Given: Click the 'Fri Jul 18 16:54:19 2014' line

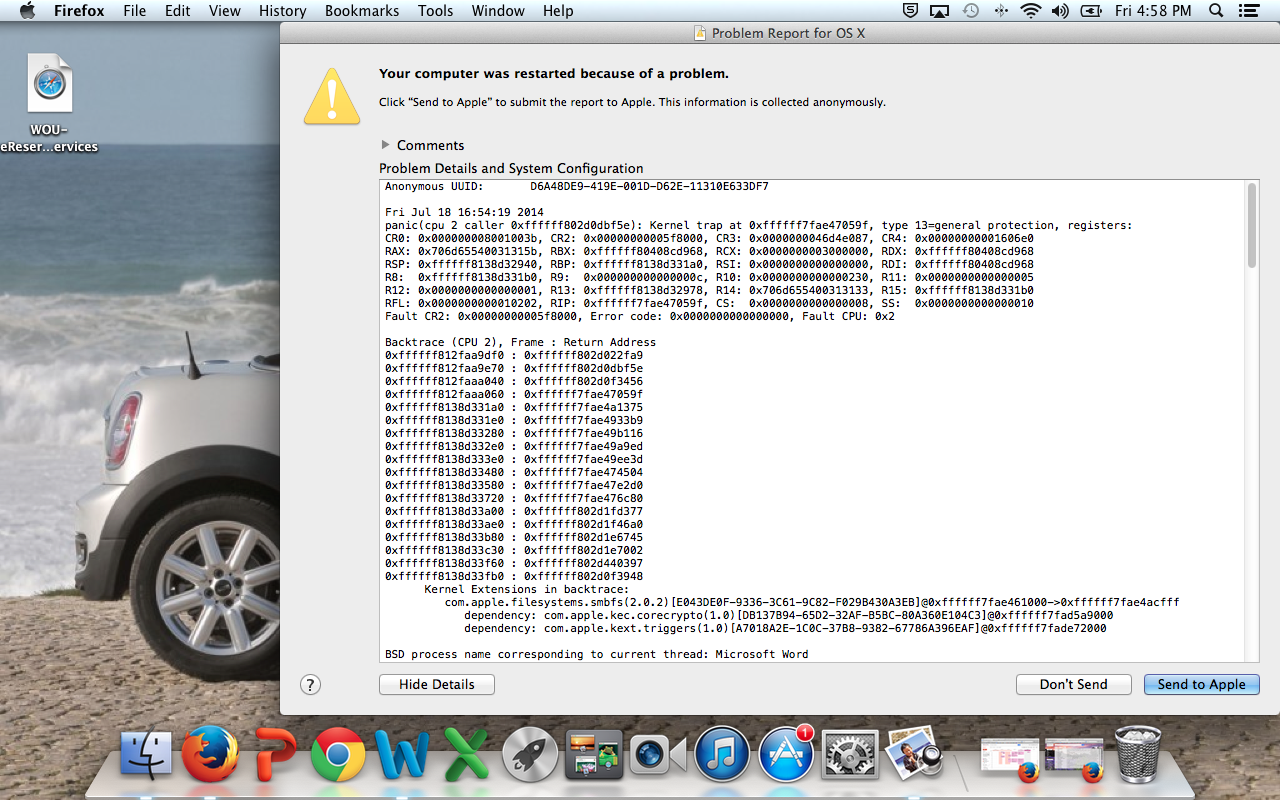Looking at the screenshot, I should point(466,213).
